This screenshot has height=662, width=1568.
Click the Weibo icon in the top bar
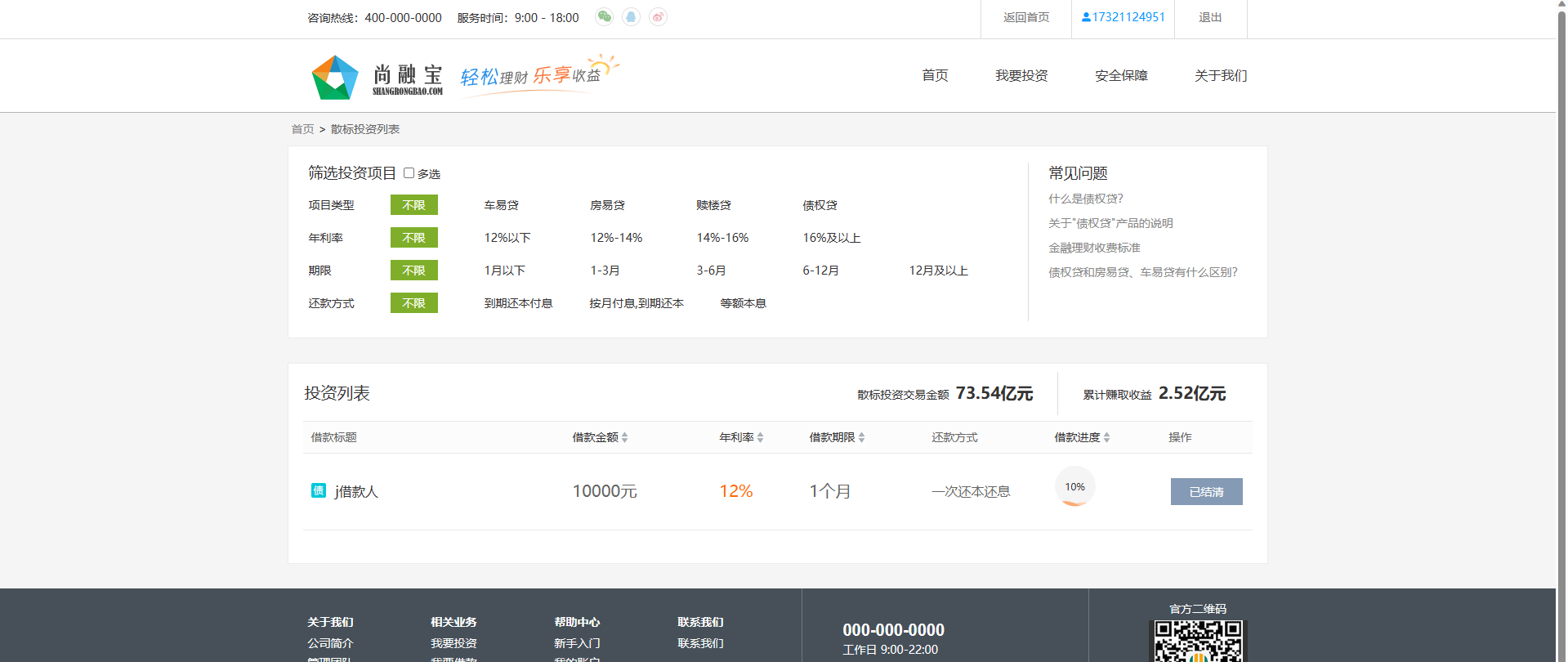(x=658, y=17)
